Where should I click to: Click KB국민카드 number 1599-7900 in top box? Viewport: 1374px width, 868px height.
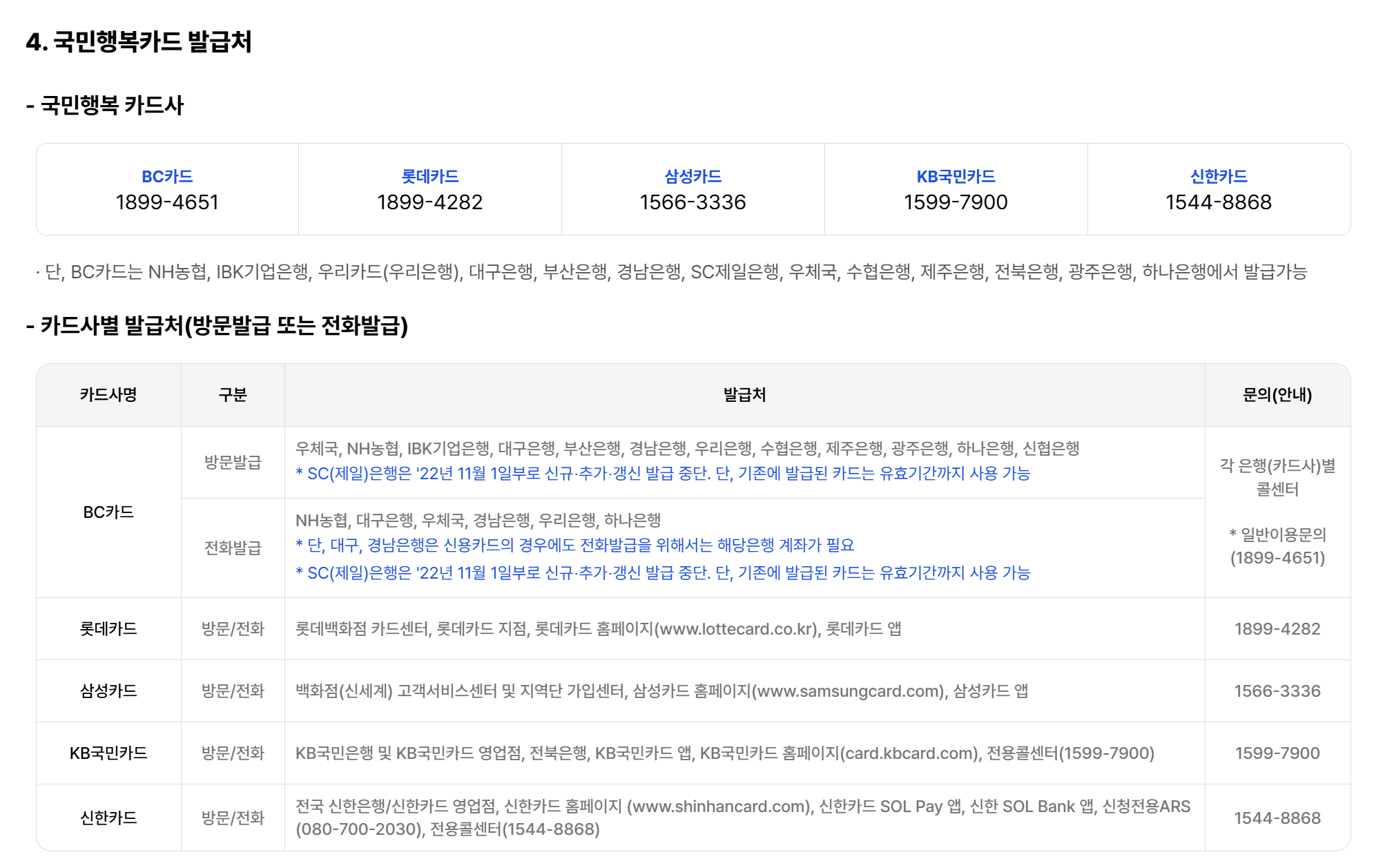[x=956, y=202]
